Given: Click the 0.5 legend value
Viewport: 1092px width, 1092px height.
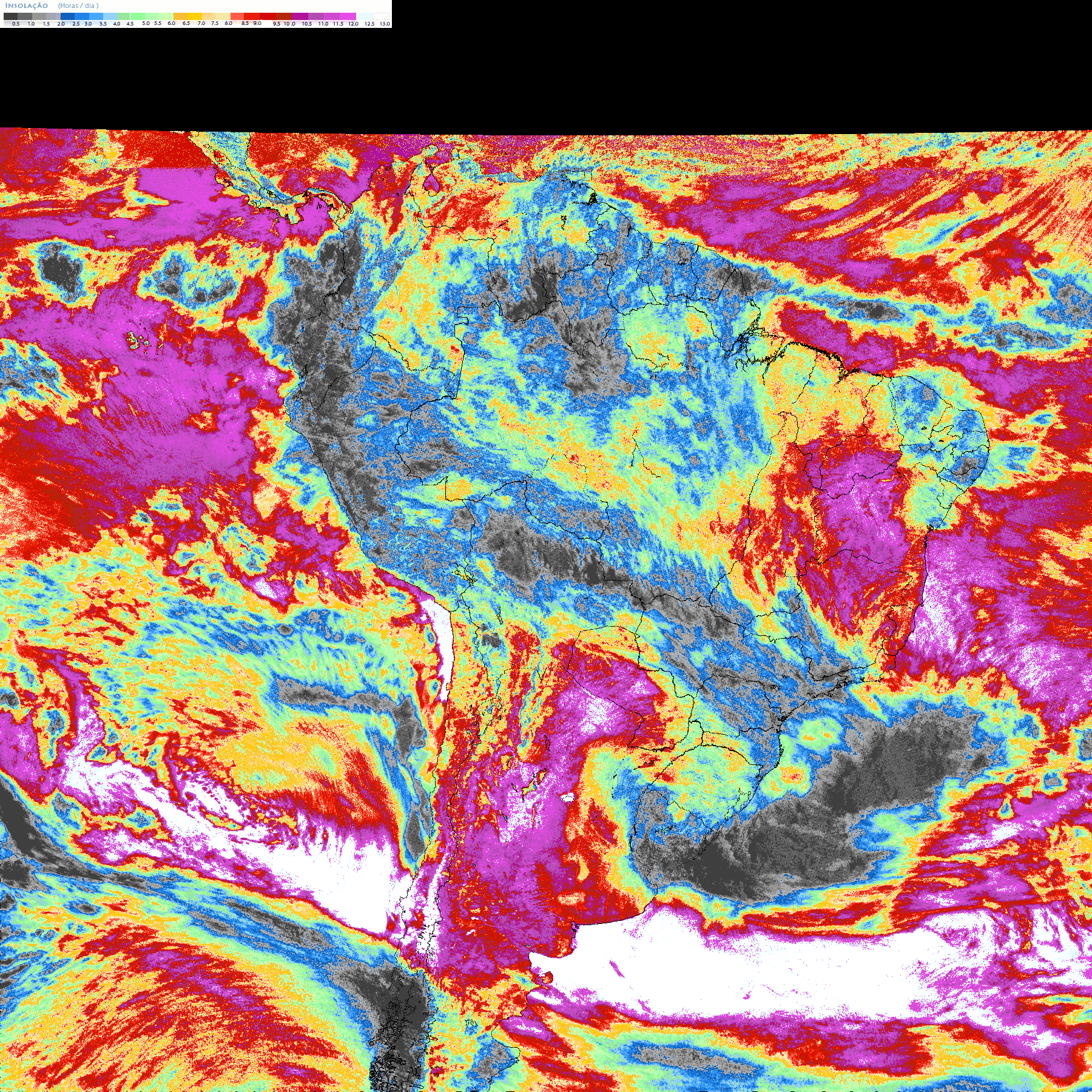Looking at the screenshot, I should (16, 24).
